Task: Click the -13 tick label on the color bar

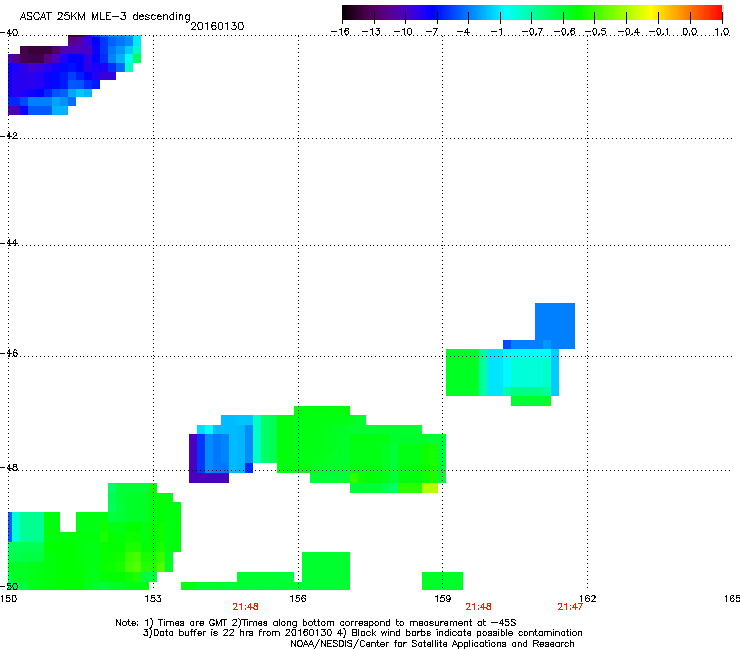Action: (x=372, y=32)
